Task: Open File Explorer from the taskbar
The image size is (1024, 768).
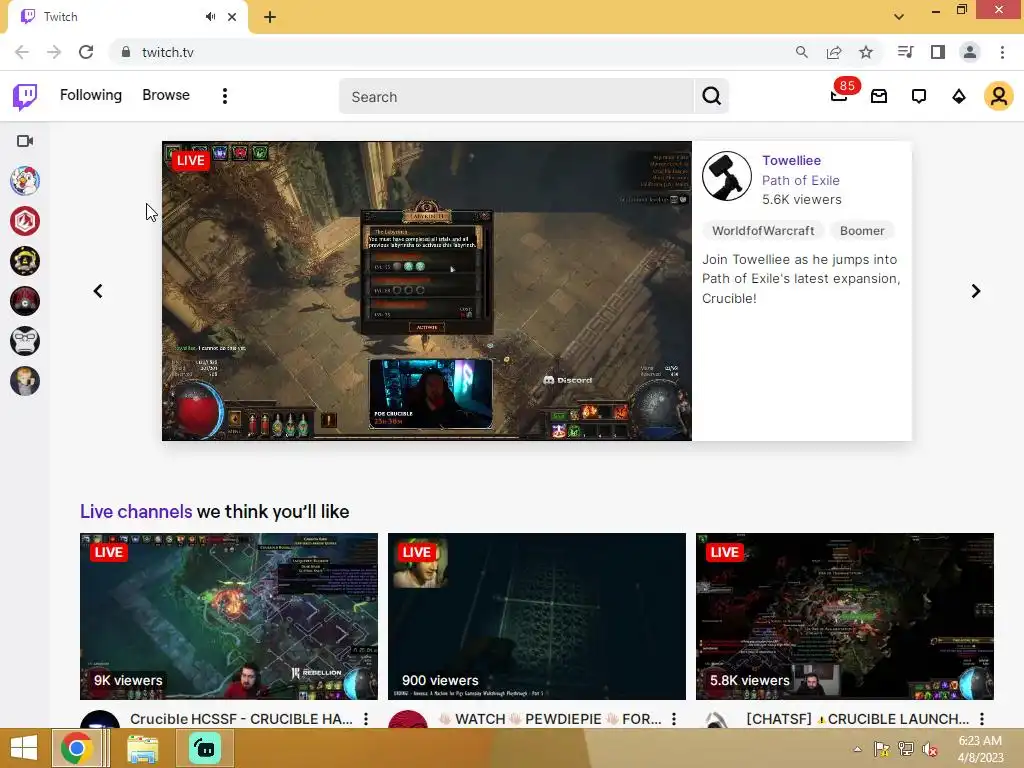Action: point(142,748)
